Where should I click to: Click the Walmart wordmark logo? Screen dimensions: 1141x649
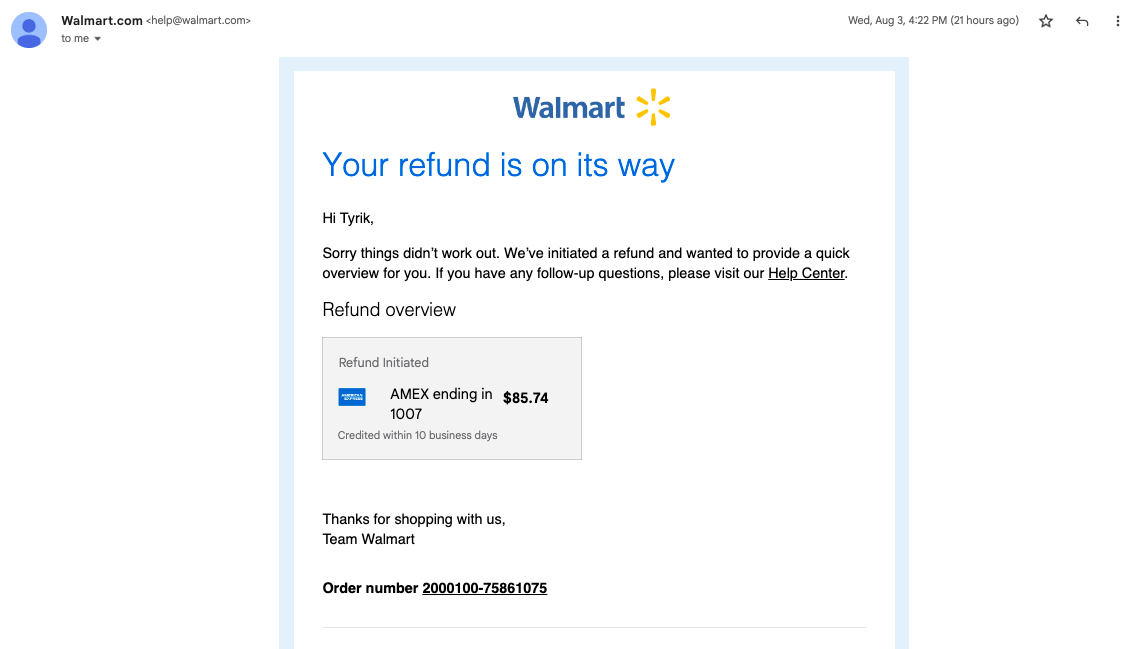pyautogui.click(x=568, y=108)
